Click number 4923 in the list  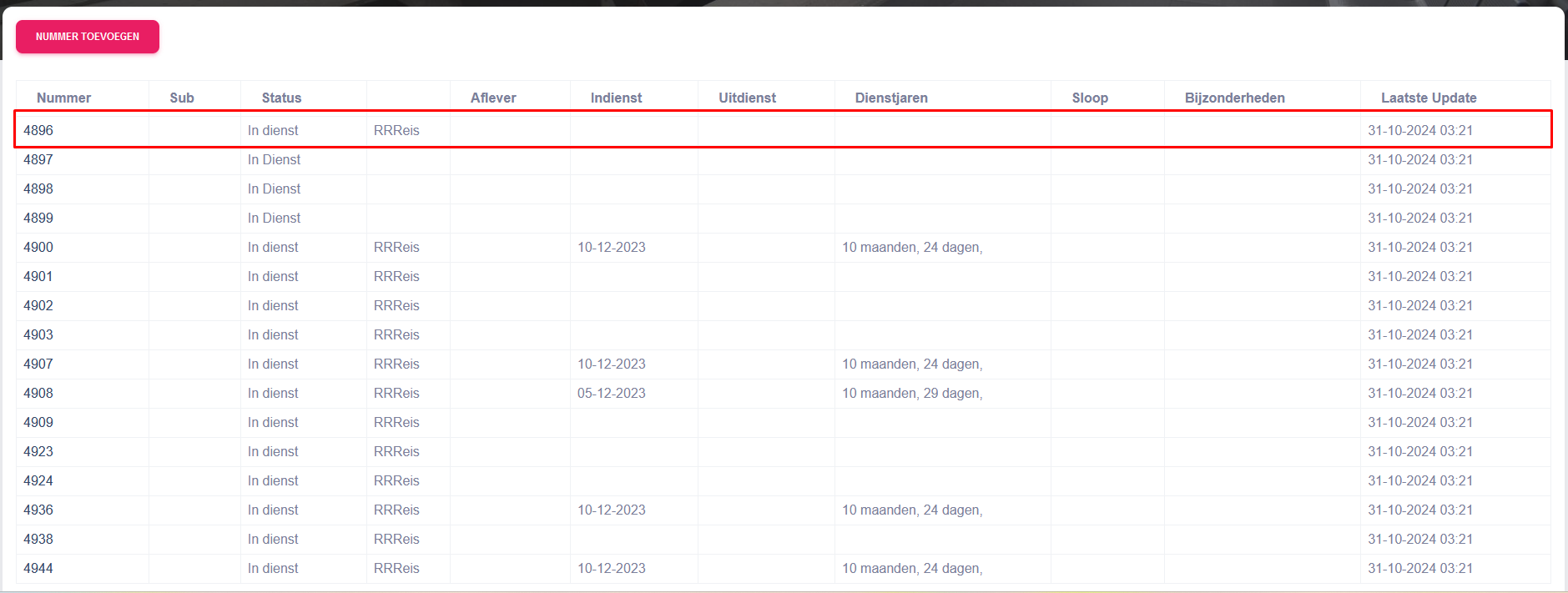[38, 451]
